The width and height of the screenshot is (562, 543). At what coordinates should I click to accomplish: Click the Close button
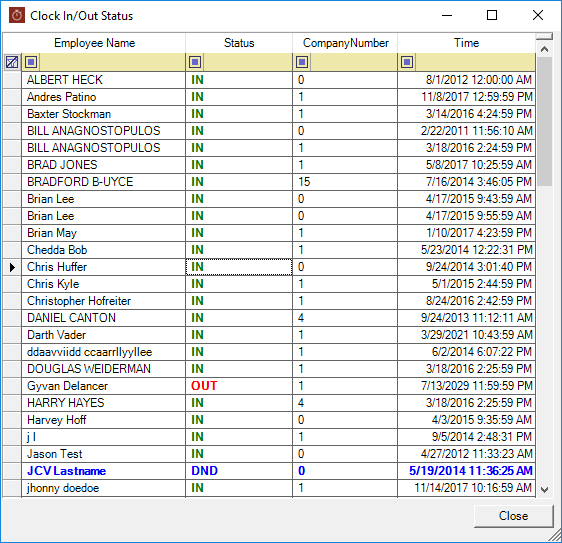coord(513,516)
